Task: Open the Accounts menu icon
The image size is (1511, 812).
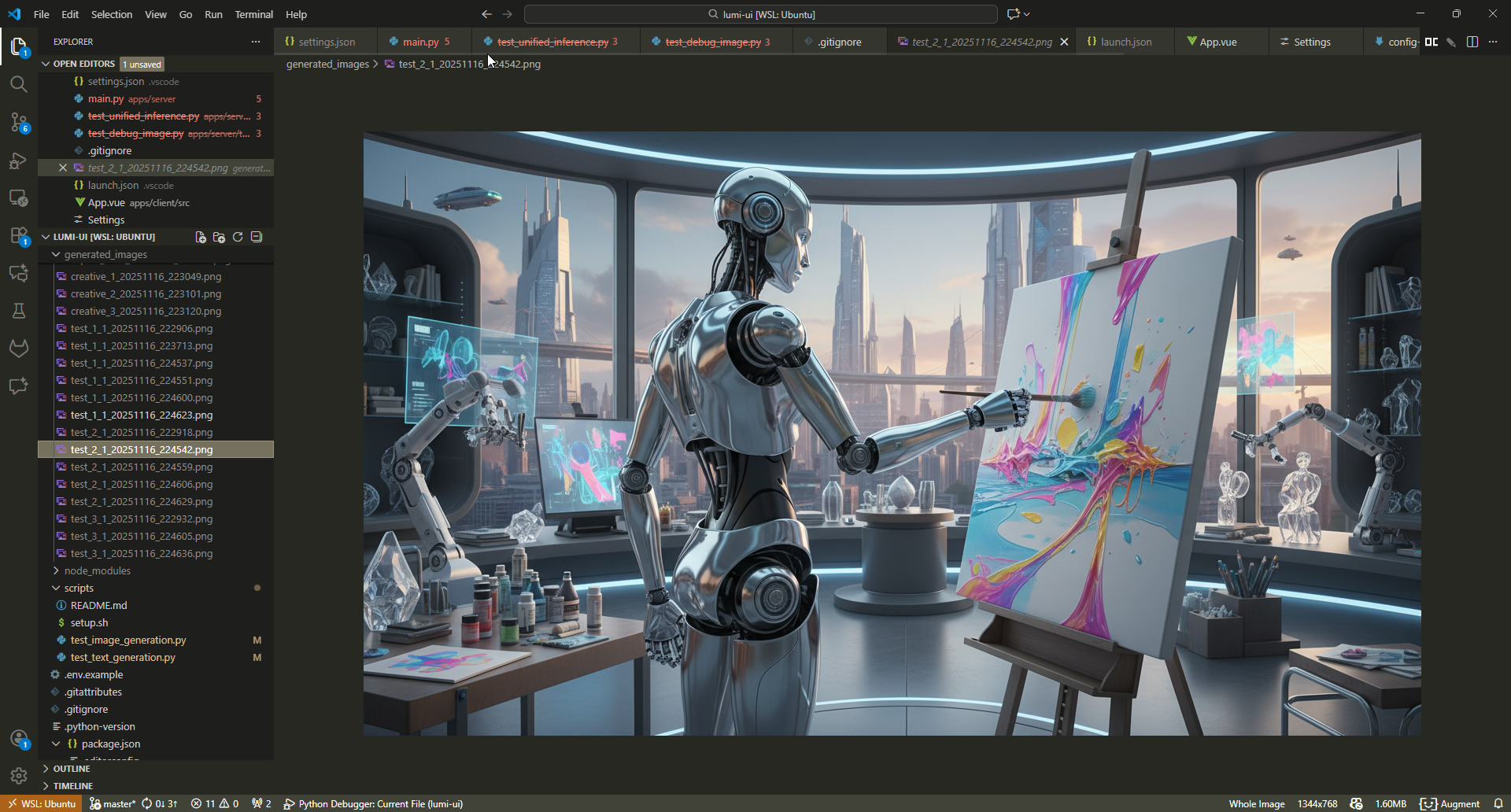Action: coord(19,739)
